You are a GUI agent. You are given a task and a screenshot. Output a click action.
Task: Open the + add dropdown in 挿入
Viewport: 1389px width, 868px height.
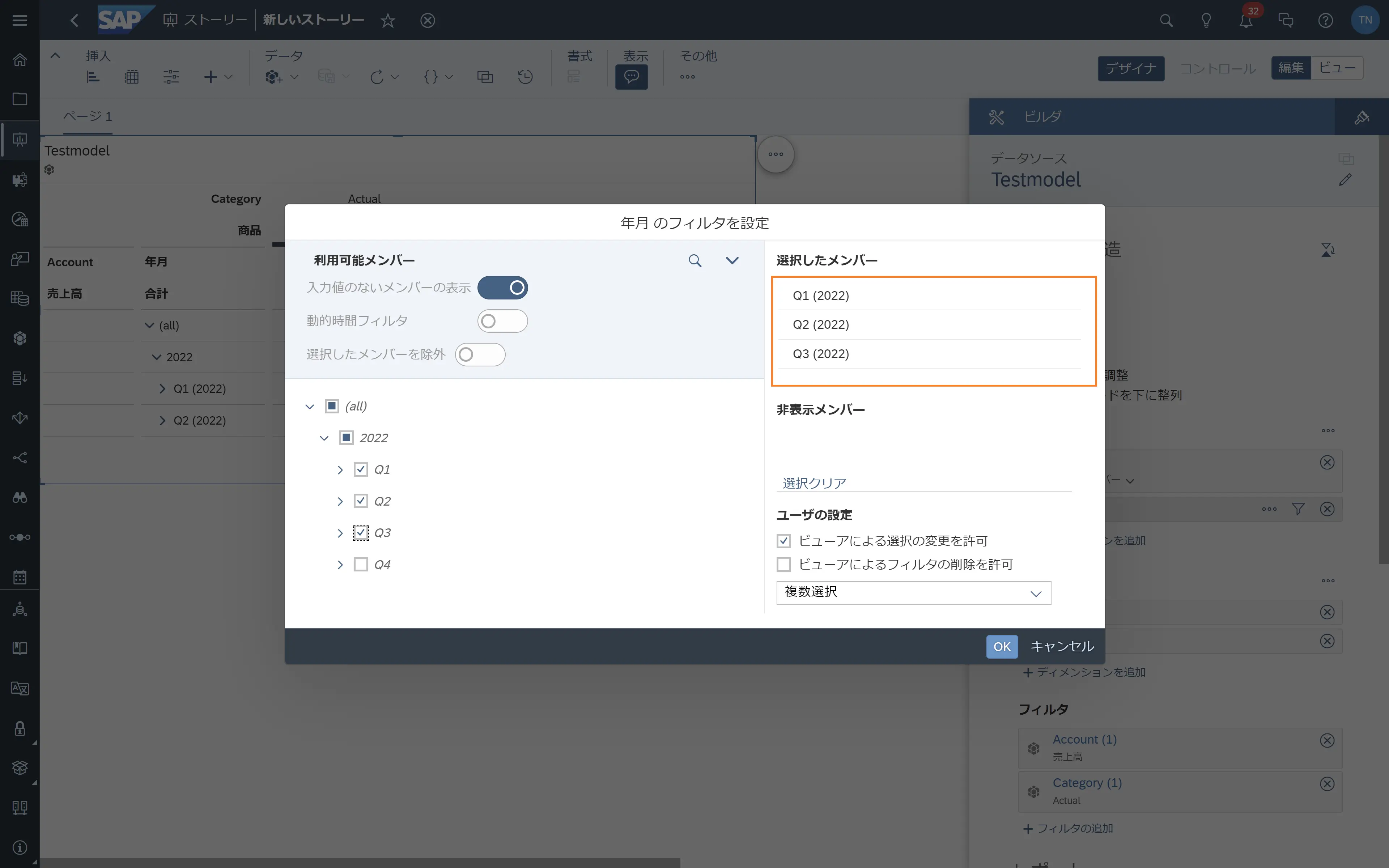coord(218,76)
